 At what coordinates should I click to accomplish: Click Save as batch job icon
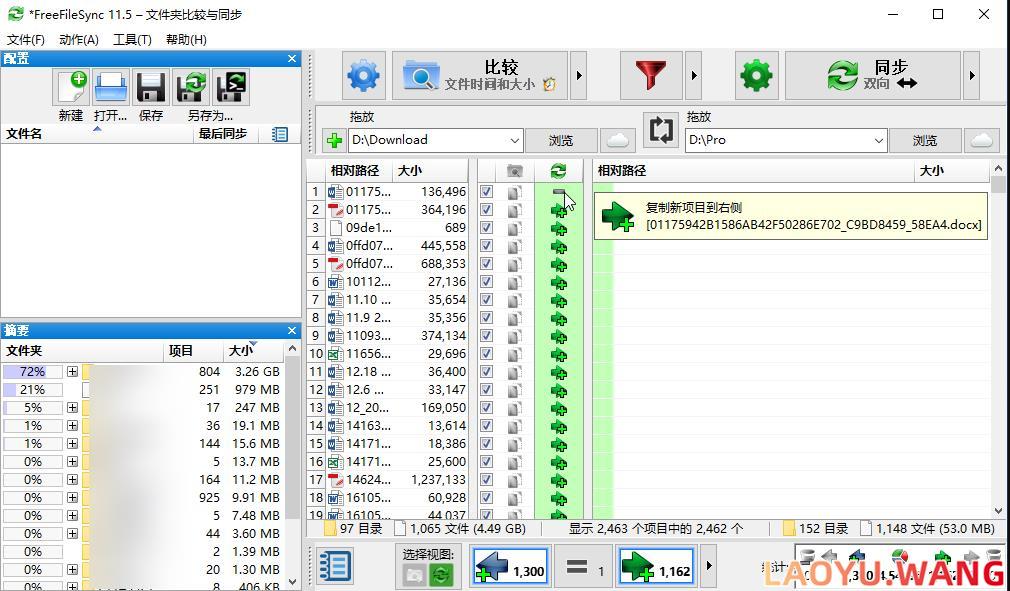[x=231, y=88]
